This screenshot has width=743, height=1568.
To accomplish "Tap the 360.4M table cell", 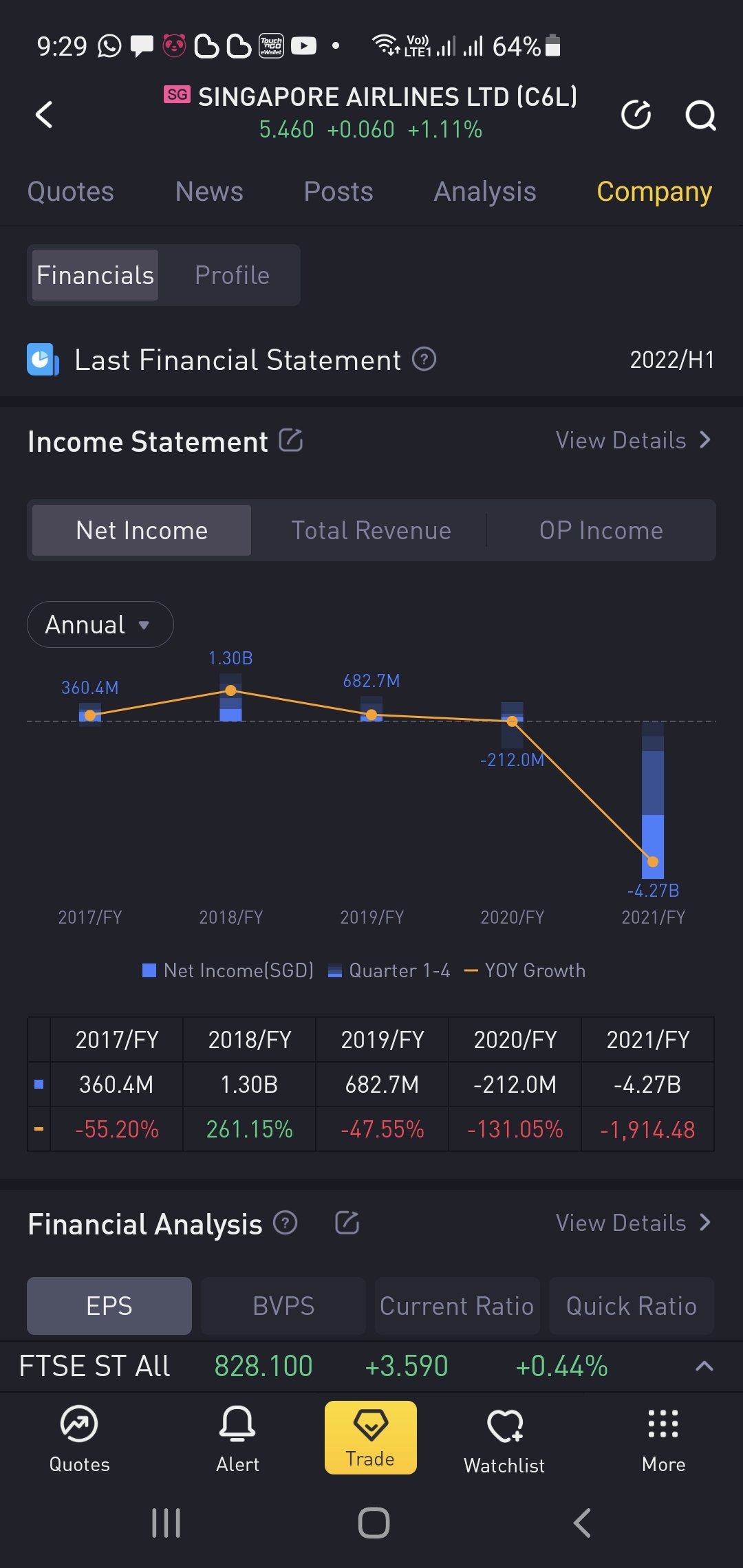I will click(116, 1085).
